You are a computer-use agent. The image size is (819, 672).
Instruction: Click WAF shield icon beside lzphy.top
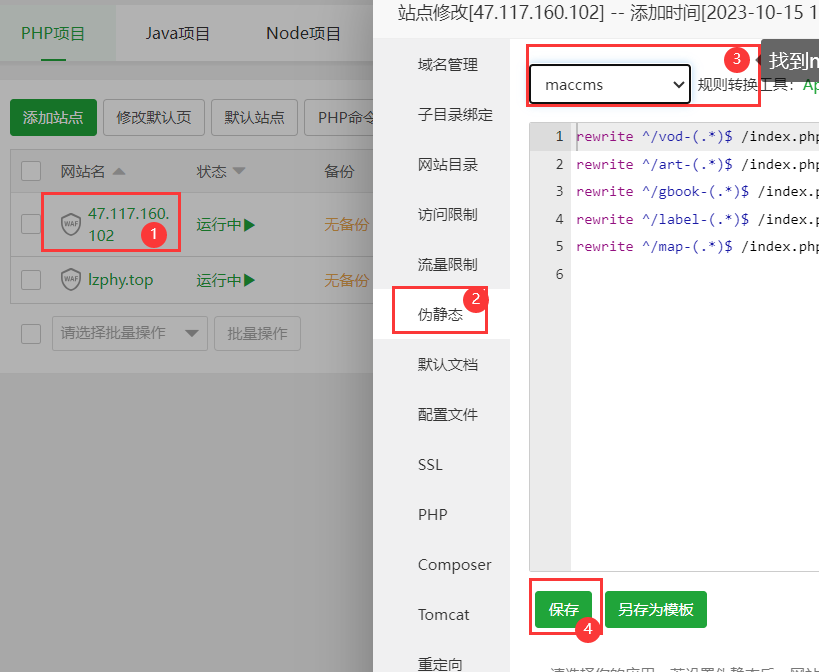70,279
